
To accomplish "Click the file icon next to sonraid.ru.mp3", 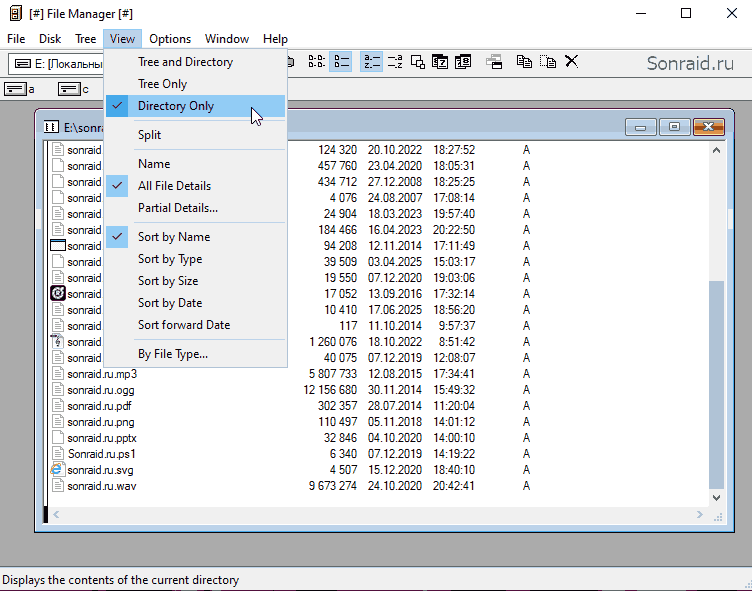I will [x=58, y=374].
